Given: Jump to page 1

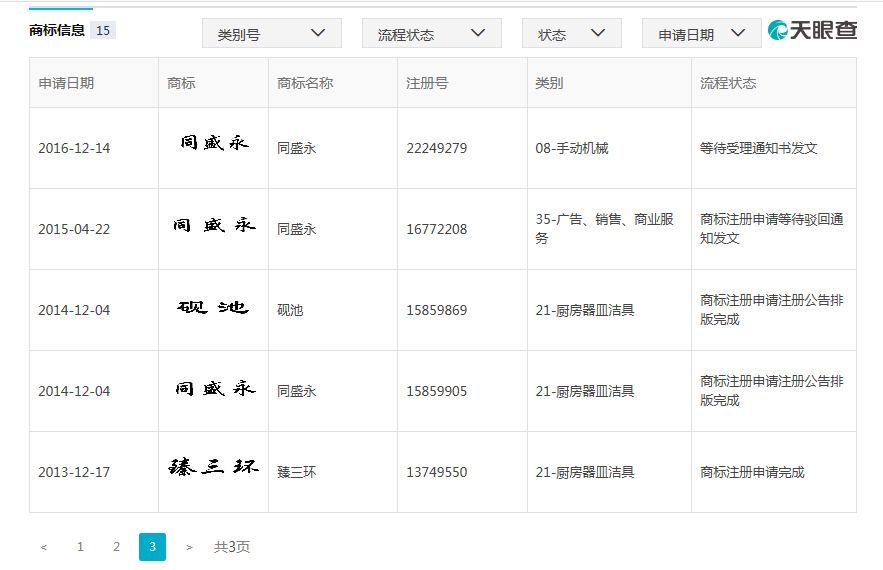Looking at the screenshot, I should click(80, 547).
